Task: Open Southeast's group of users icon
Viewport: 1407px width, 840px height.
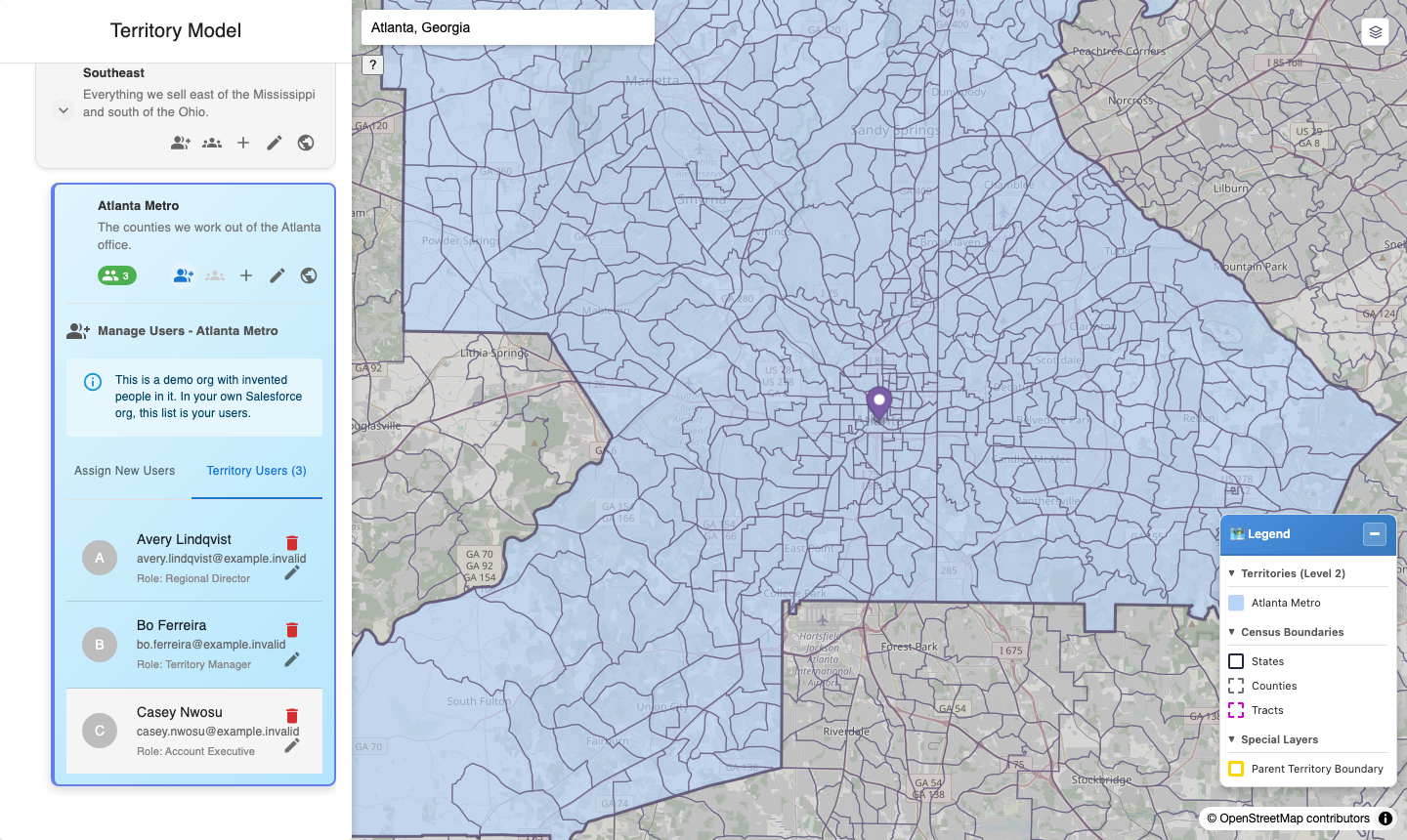Action: (x=212, y=143)
